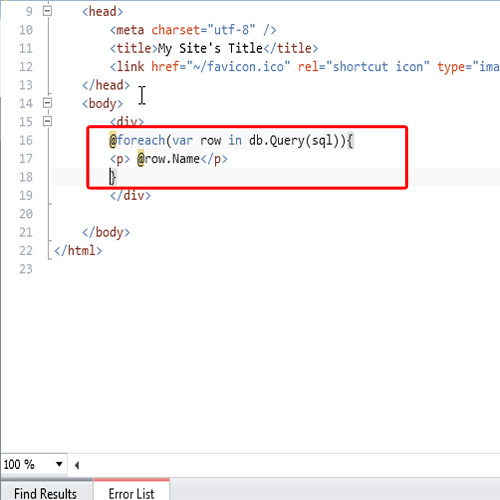The width and height of the screenshot is (500, 500).
Task: Click the @row.Name expression
Action: 168,159
